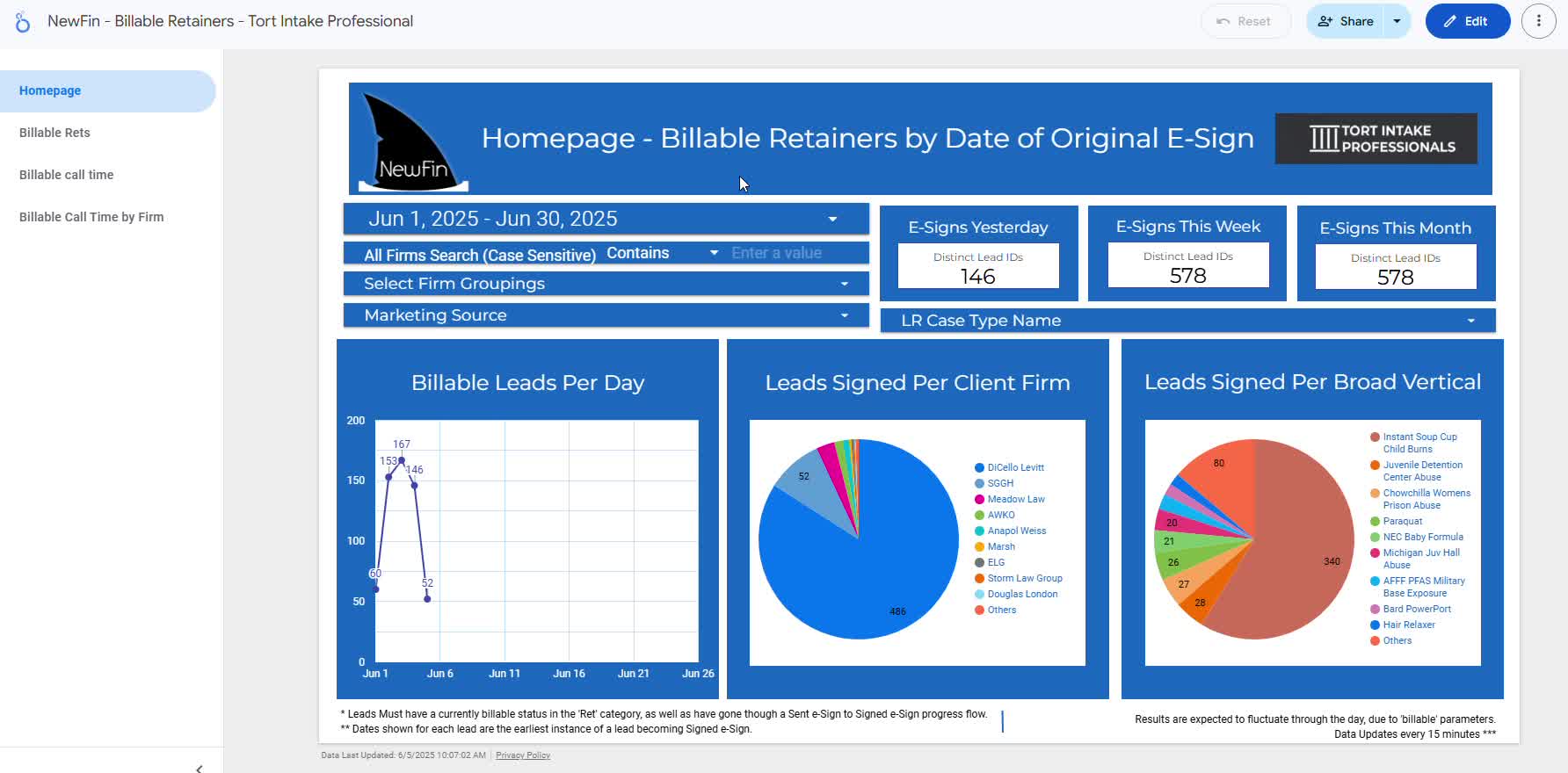
Task: Collapse the left navigation panel arrow
Action: pyautogui.click(x=200, y=768)
